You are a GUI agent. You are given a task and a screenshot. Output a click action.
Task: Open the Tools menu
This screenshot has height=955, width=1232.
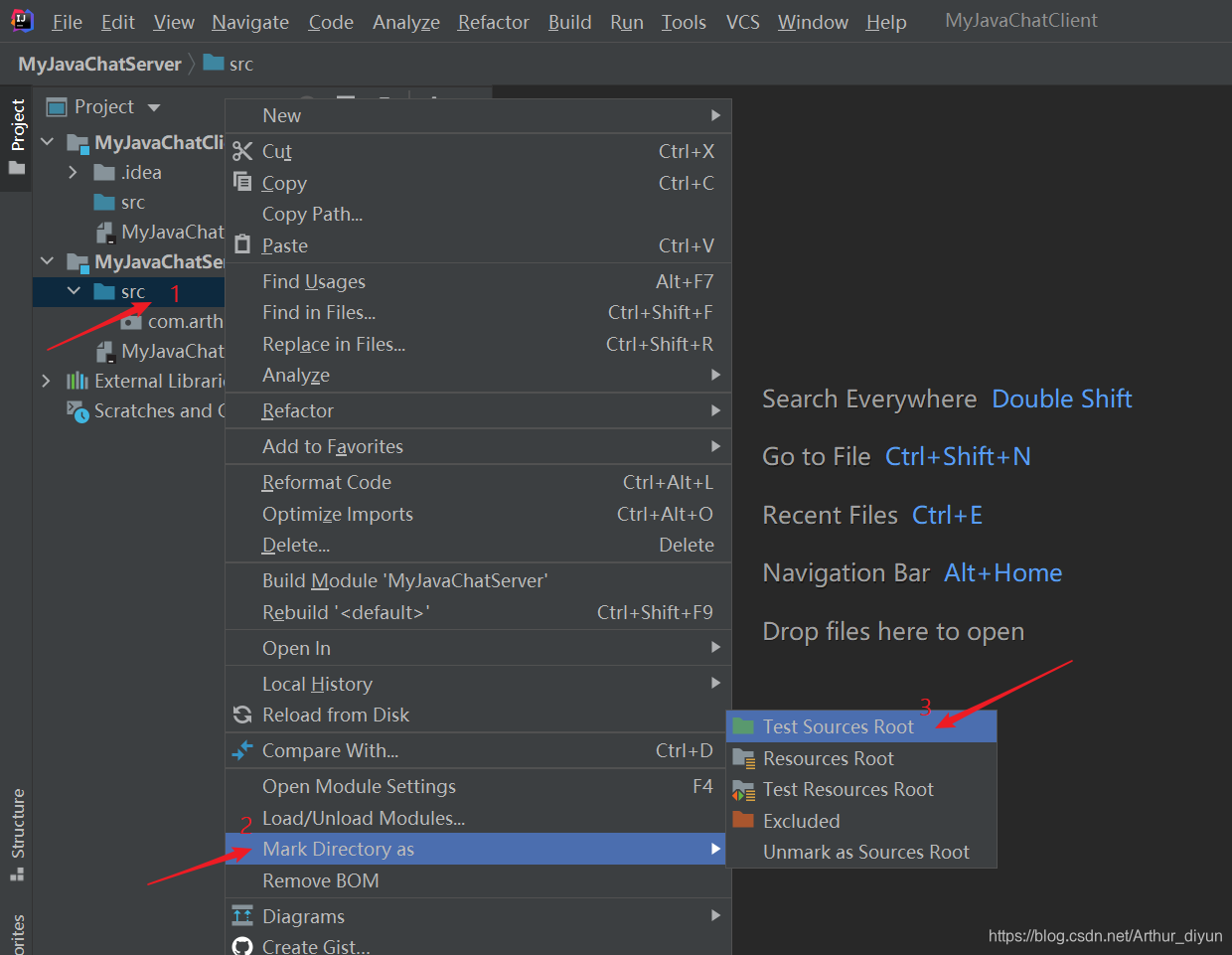click(684, 22)
